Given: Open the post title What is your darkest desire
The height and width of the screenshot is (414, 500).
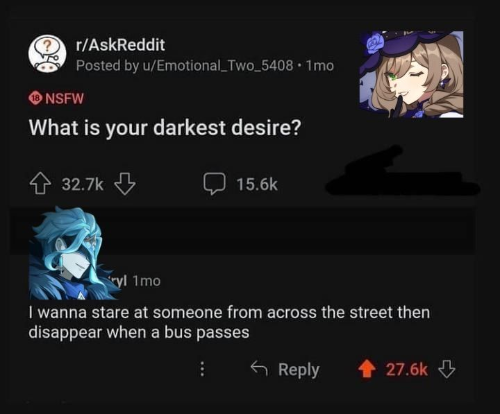Looking at the screenshot, I should pyautogui.click(x=165, y=128).
